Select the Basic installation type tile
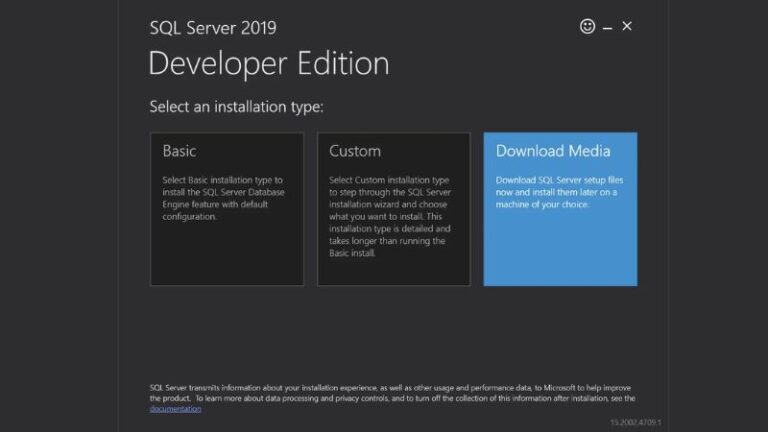 [227, 209]
